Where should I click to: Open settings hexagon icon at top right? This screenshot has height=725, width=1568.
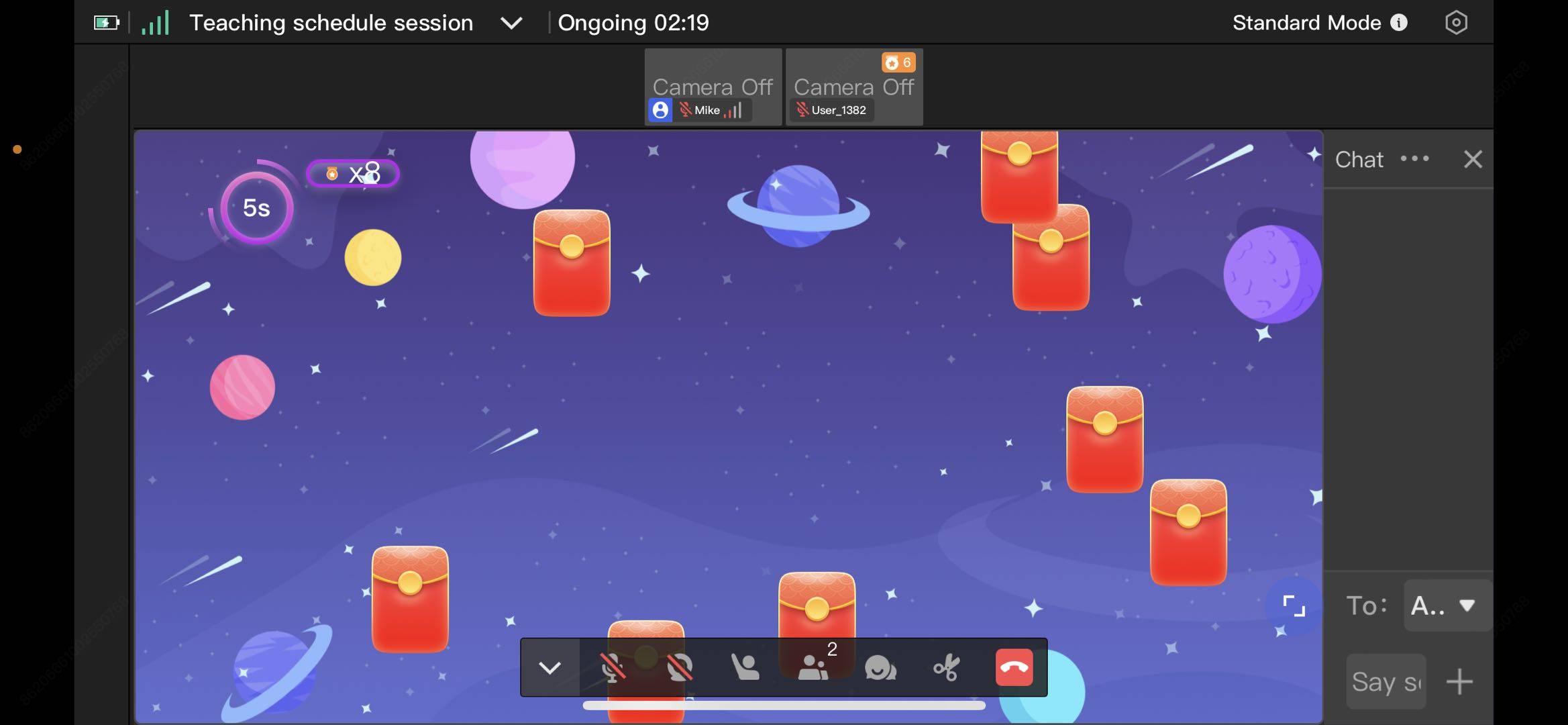click(x=1455, y=23)
